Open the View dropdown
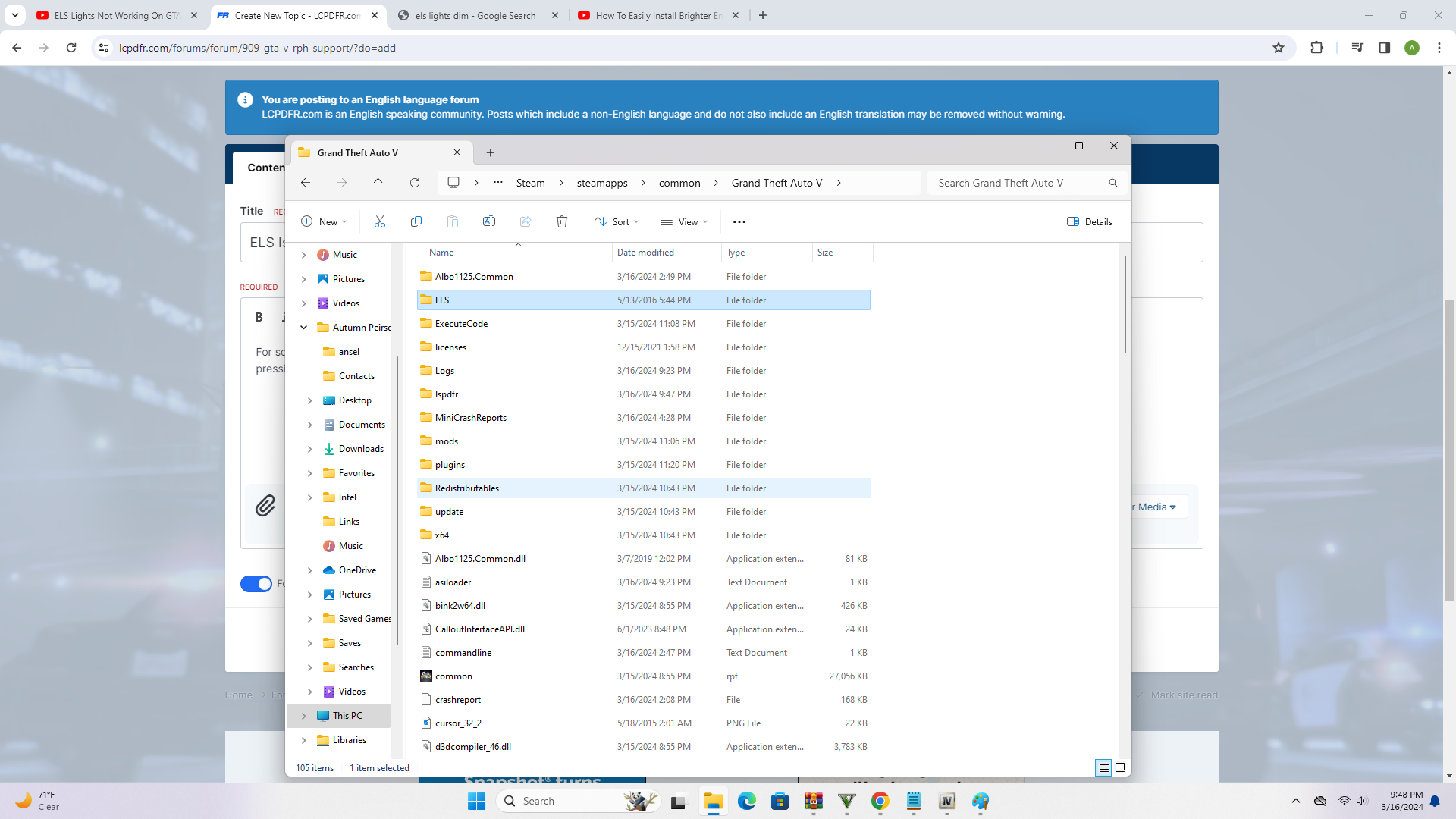 tap(684, 221)
